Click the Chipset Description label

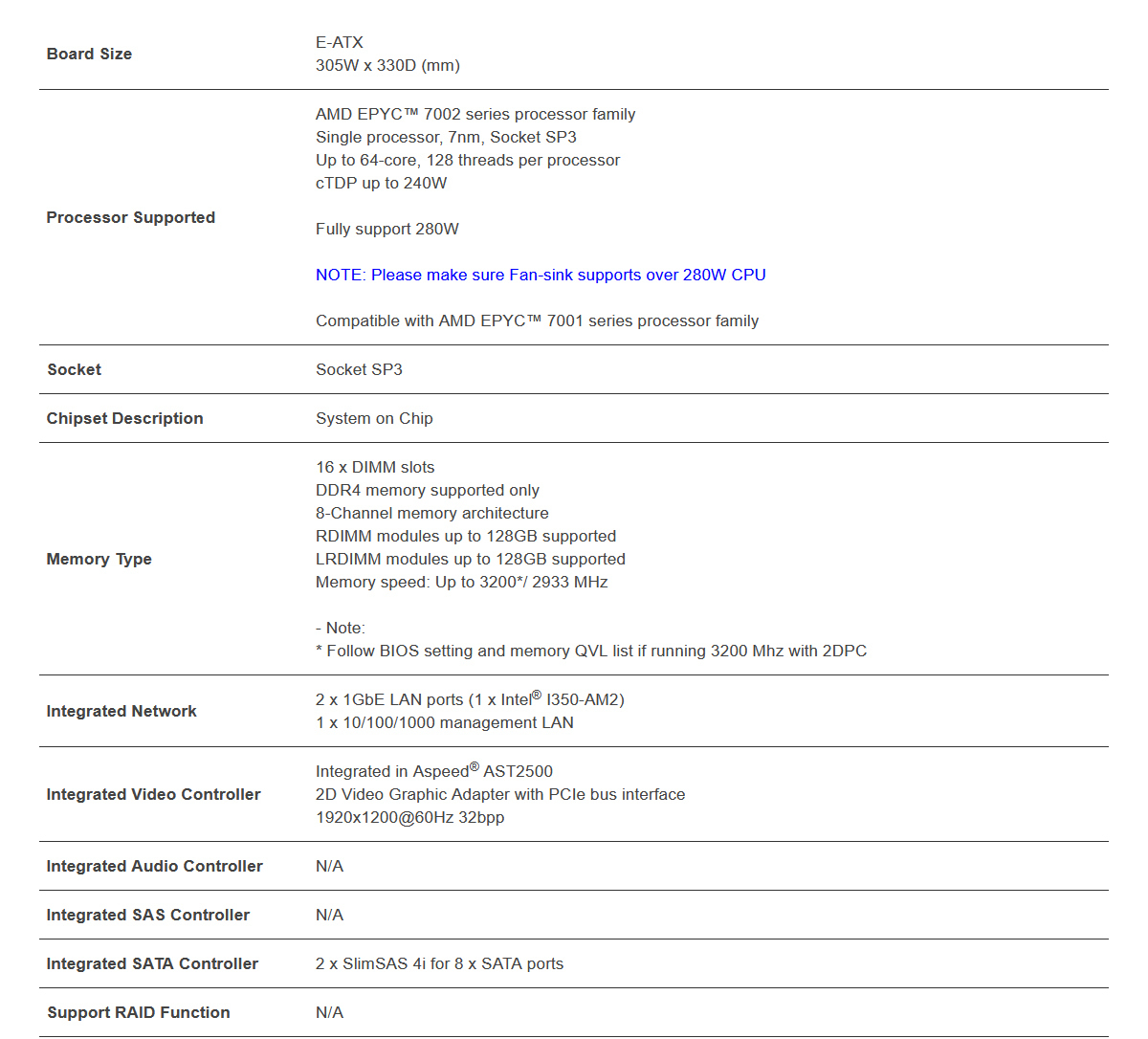(124, 419)
